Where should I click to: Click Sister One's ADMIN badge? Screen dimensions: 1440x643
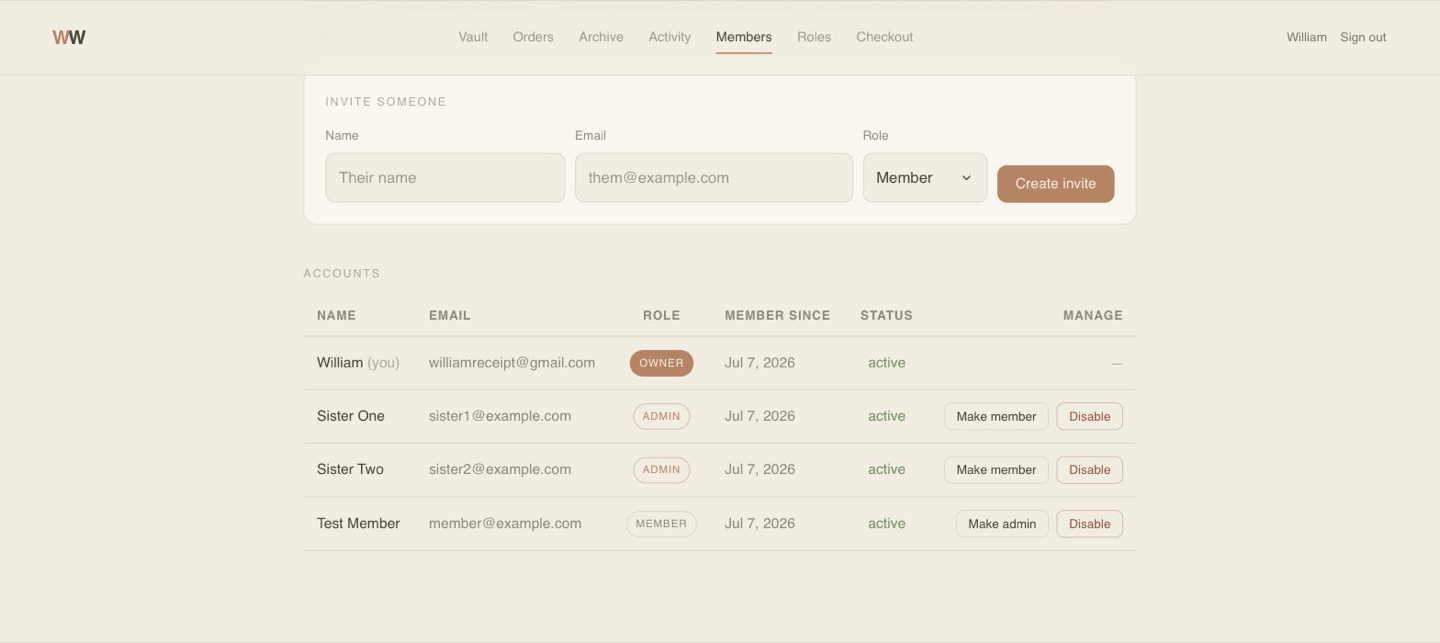[661, 416]
